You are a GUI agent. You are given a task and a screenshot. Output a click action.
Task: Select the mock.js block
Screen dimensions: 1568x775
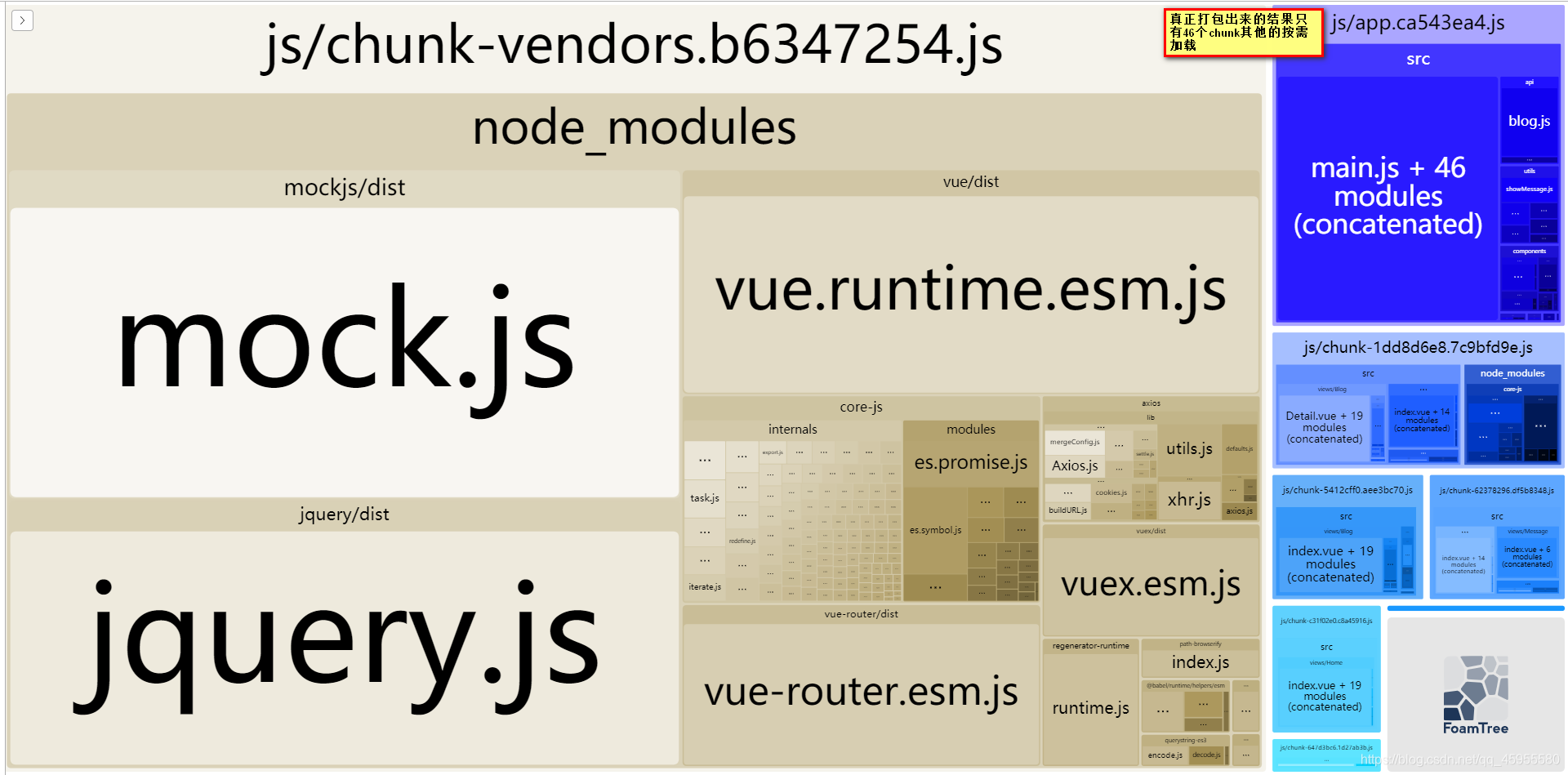coord(345,352)
